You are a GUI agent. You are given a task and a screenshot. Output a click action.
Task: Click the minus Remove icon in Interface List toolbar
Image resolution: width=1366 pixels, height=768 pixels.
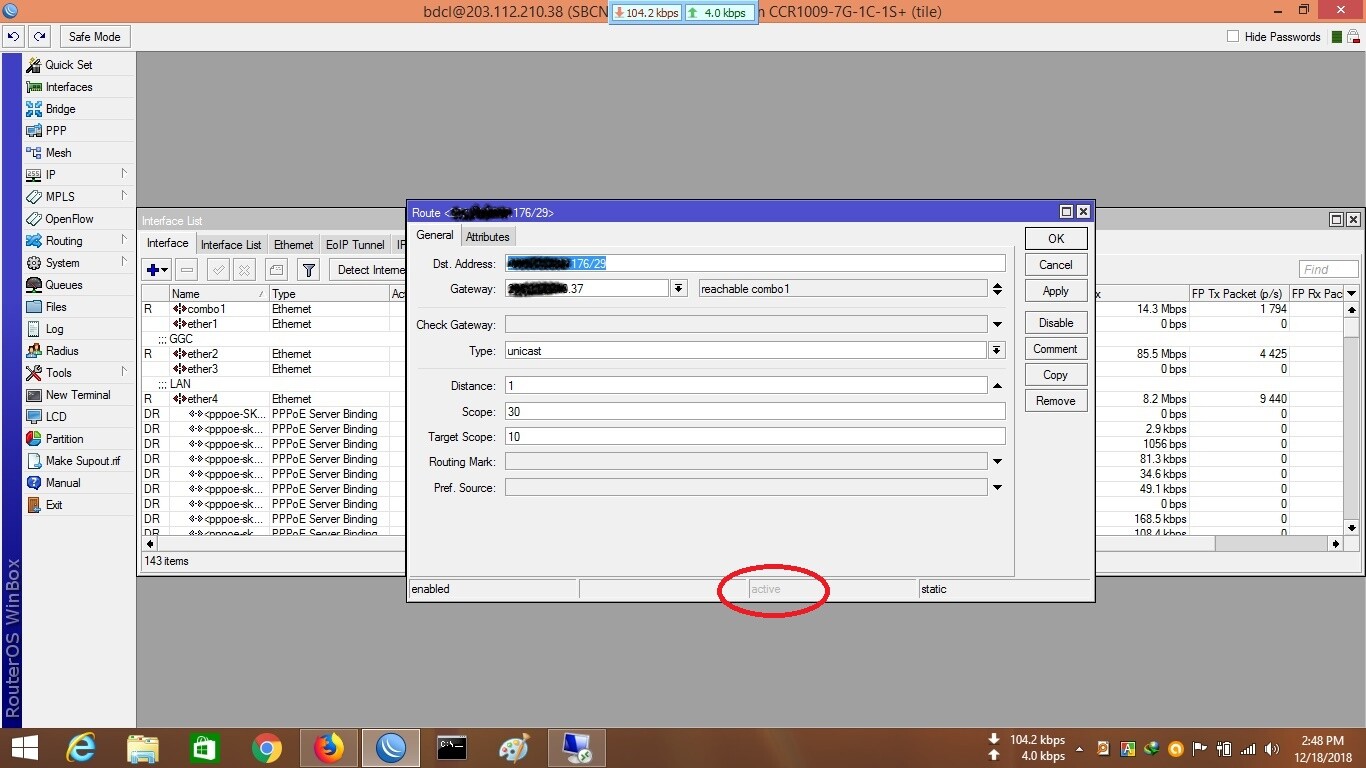(187, 270)
